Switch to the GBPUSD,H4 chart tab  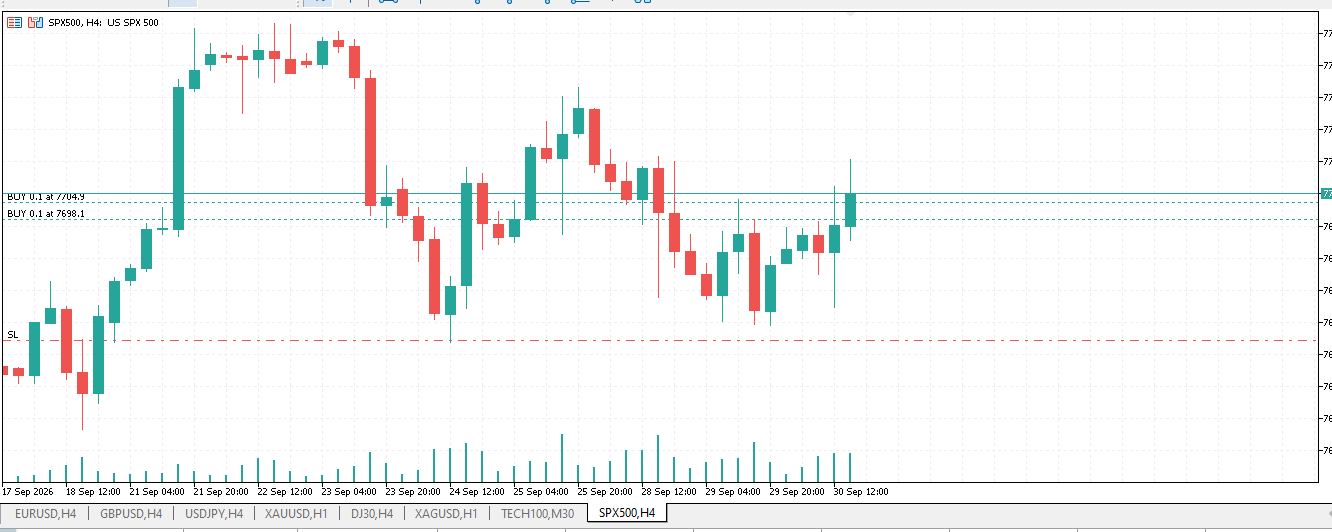pyautogui.click(x=131, y=513)
